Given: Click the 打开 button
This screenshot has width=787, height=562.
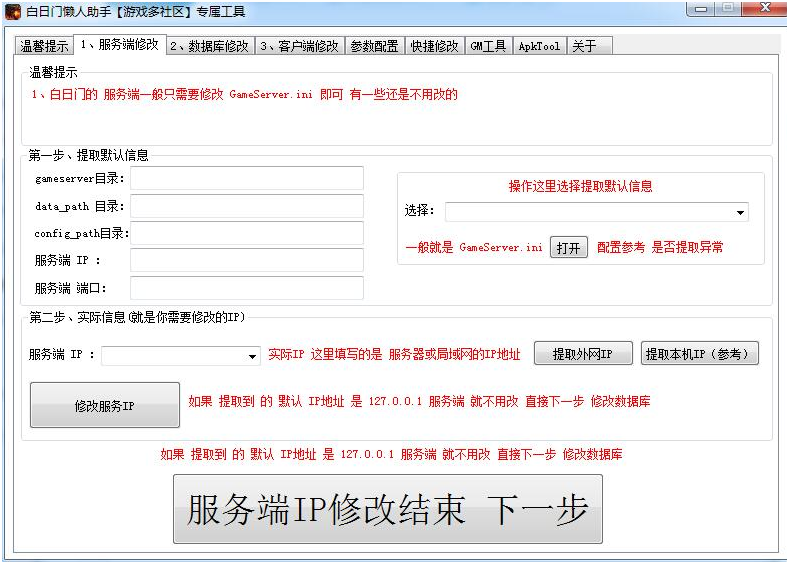Looking at the screenshot, I should [568, 248].
